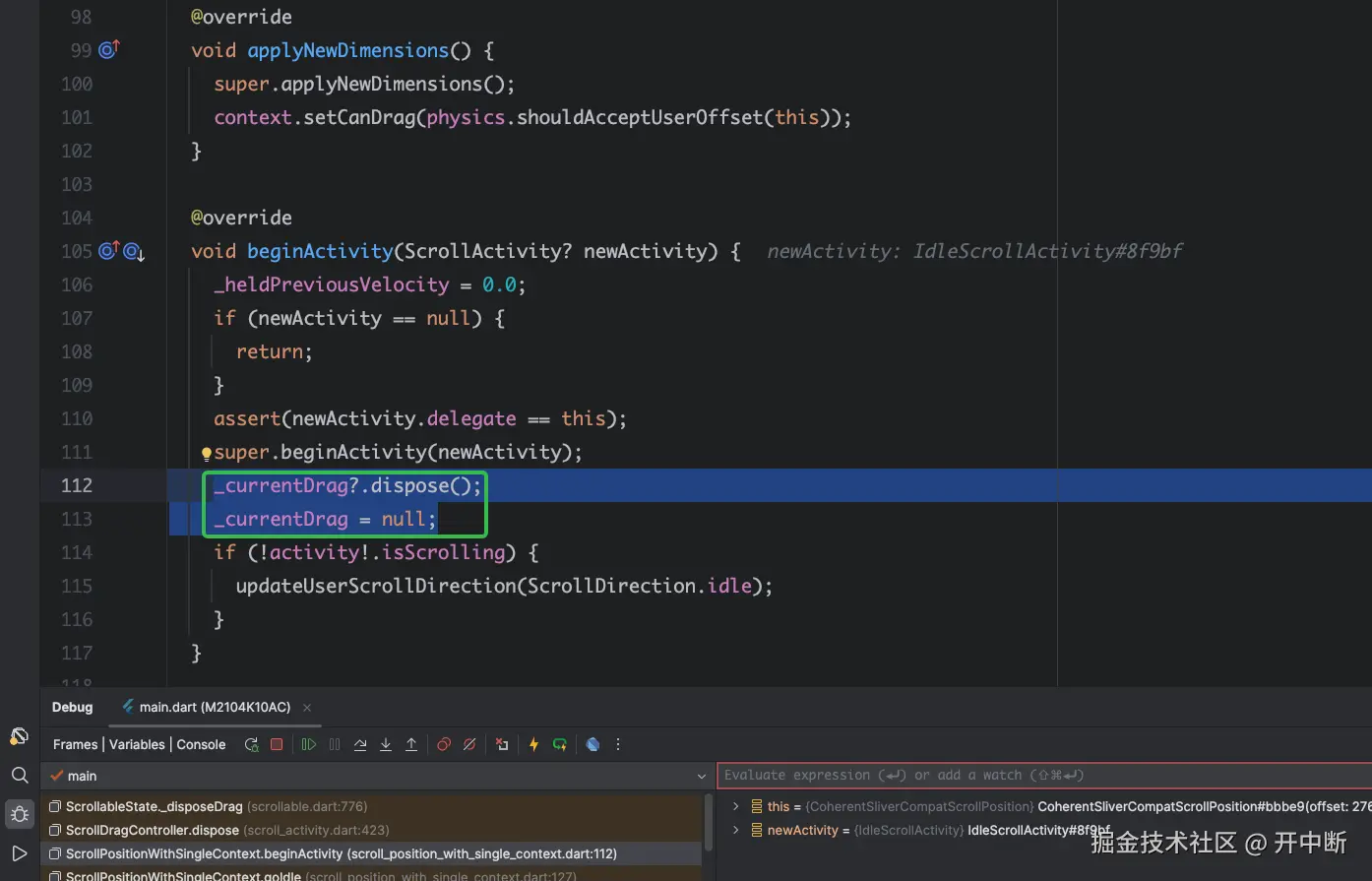Open the Flutter tool icon in left sidebar
Image resolution: width=1372 pixels, height=881 pixels.
click(x=19, y=736)
